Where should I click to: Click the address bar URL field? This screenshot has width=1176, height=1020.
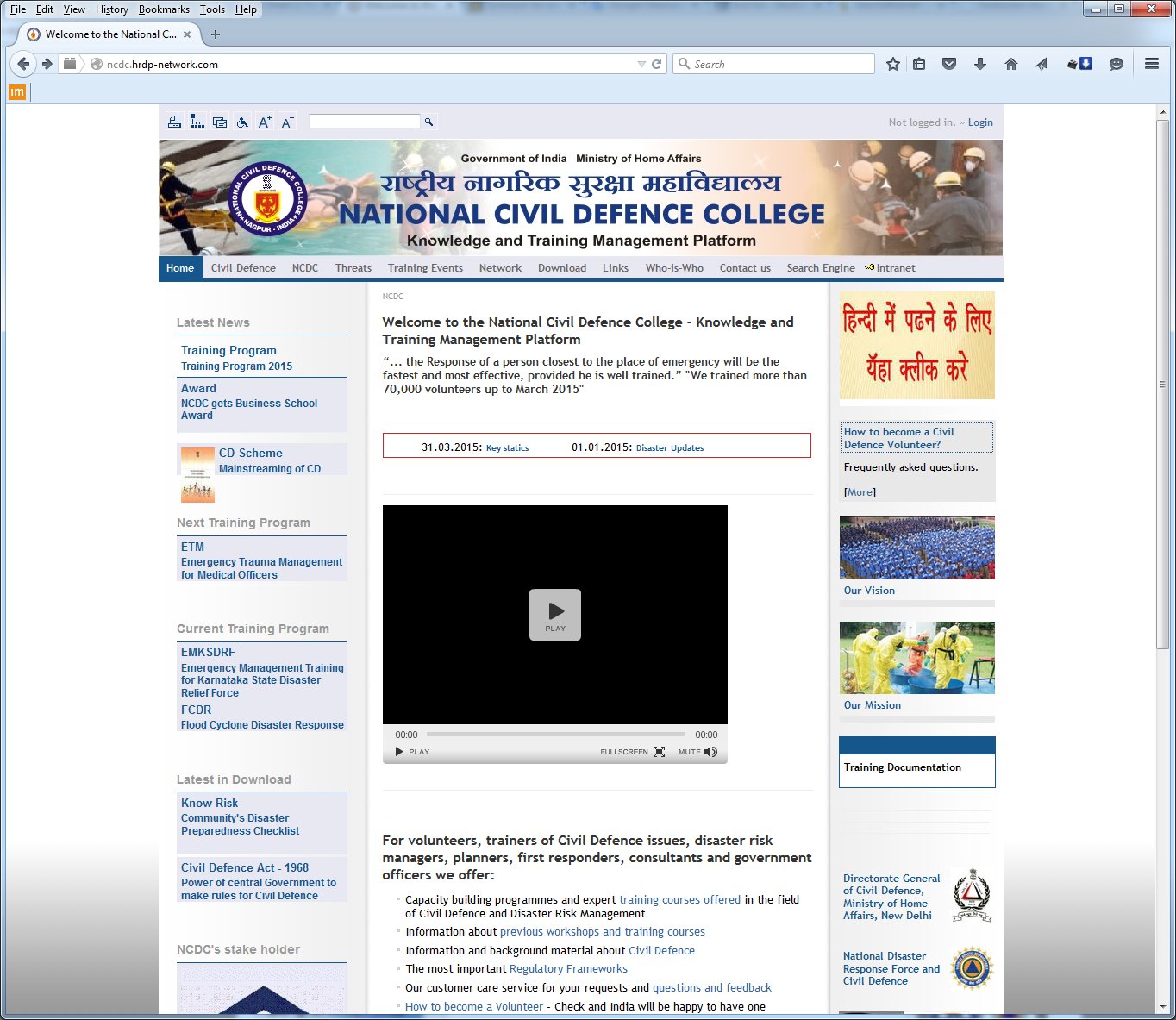(x=371, y=64)
